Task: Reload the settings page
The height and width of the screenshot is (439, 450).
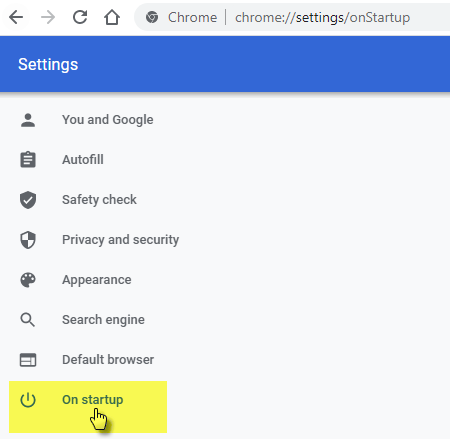Action: 80,17
